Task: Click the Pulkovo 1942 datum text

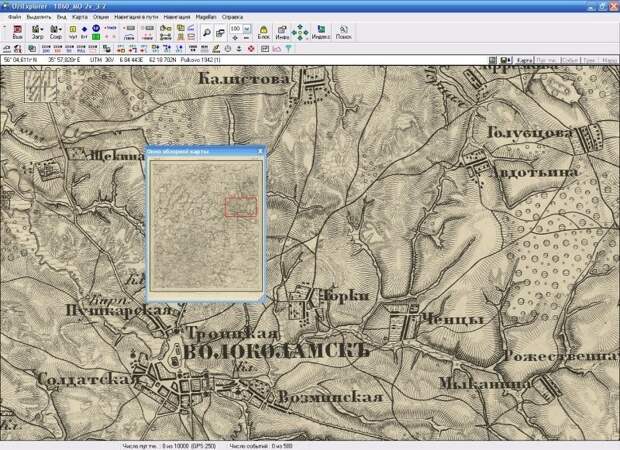Action: [x=200, y=60]
